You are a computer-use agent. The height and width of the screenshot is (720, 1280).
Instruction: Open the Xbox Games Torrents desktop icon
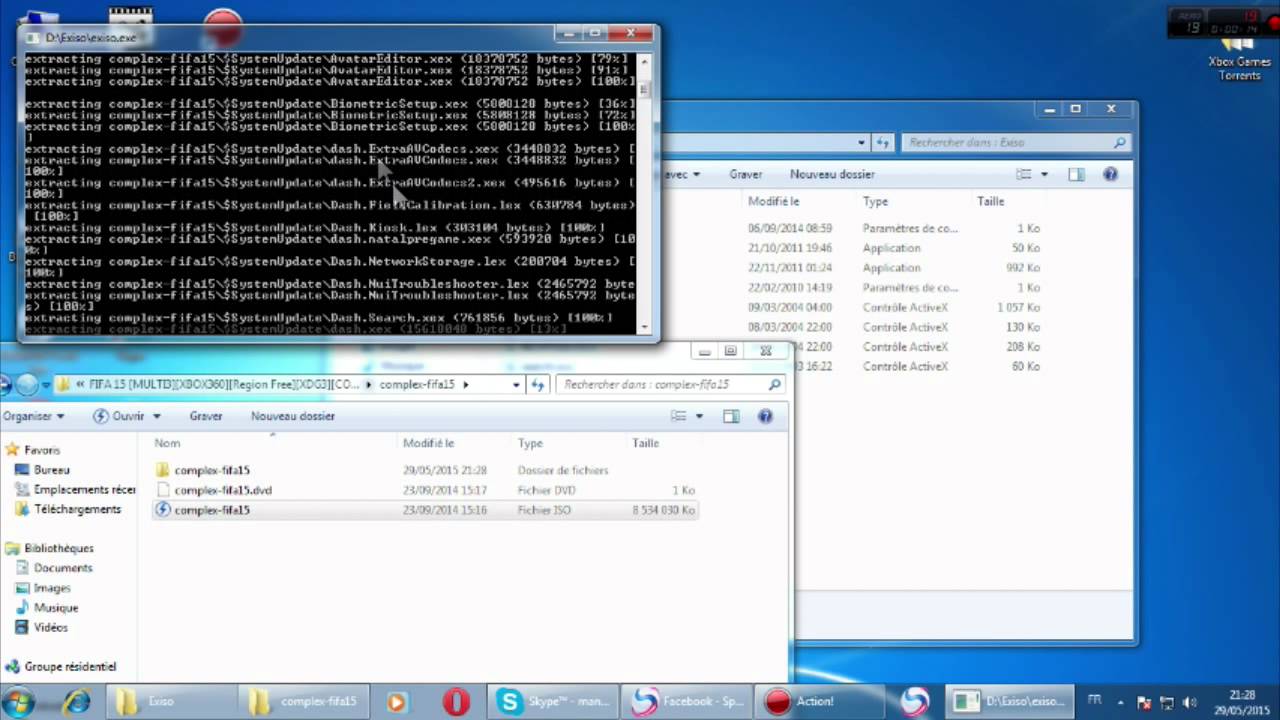1239,58
